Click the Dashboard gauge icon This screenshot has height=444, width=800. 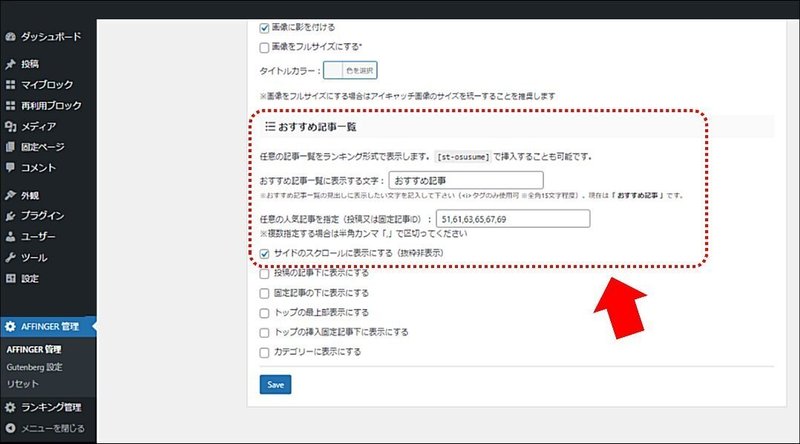pos(10,37)
